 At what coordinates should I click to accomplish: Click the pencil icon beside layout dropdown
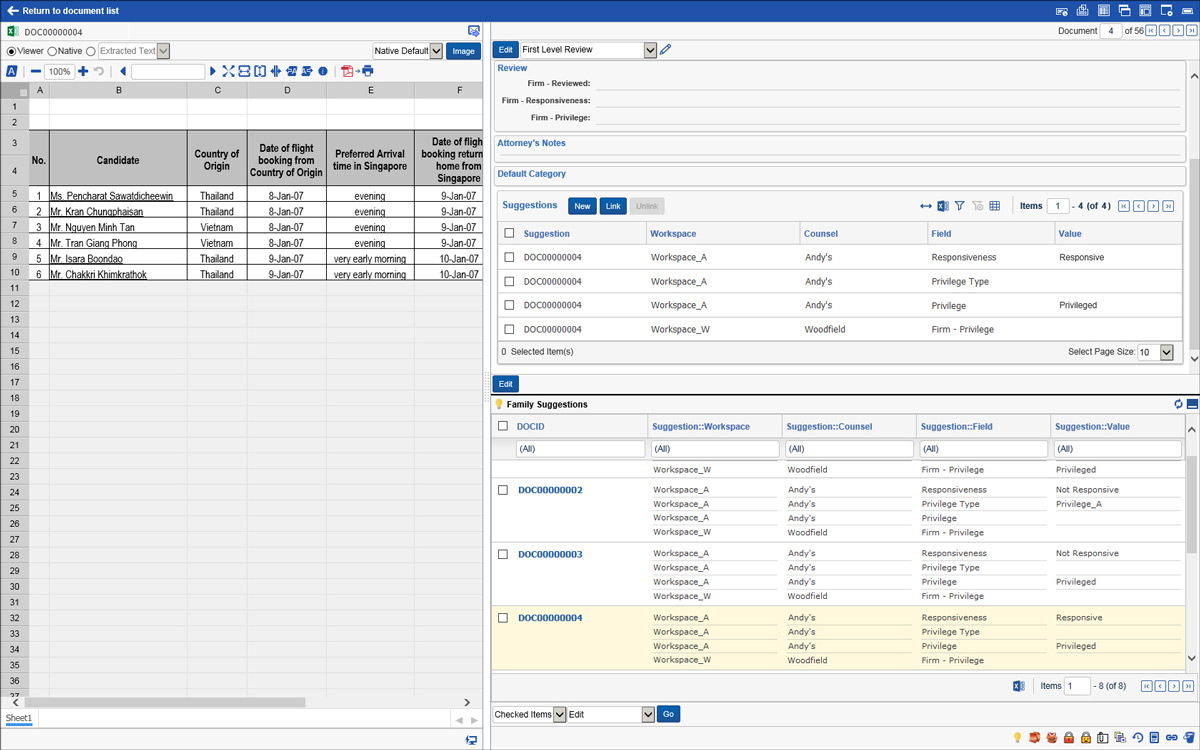[x=666, y=50]
